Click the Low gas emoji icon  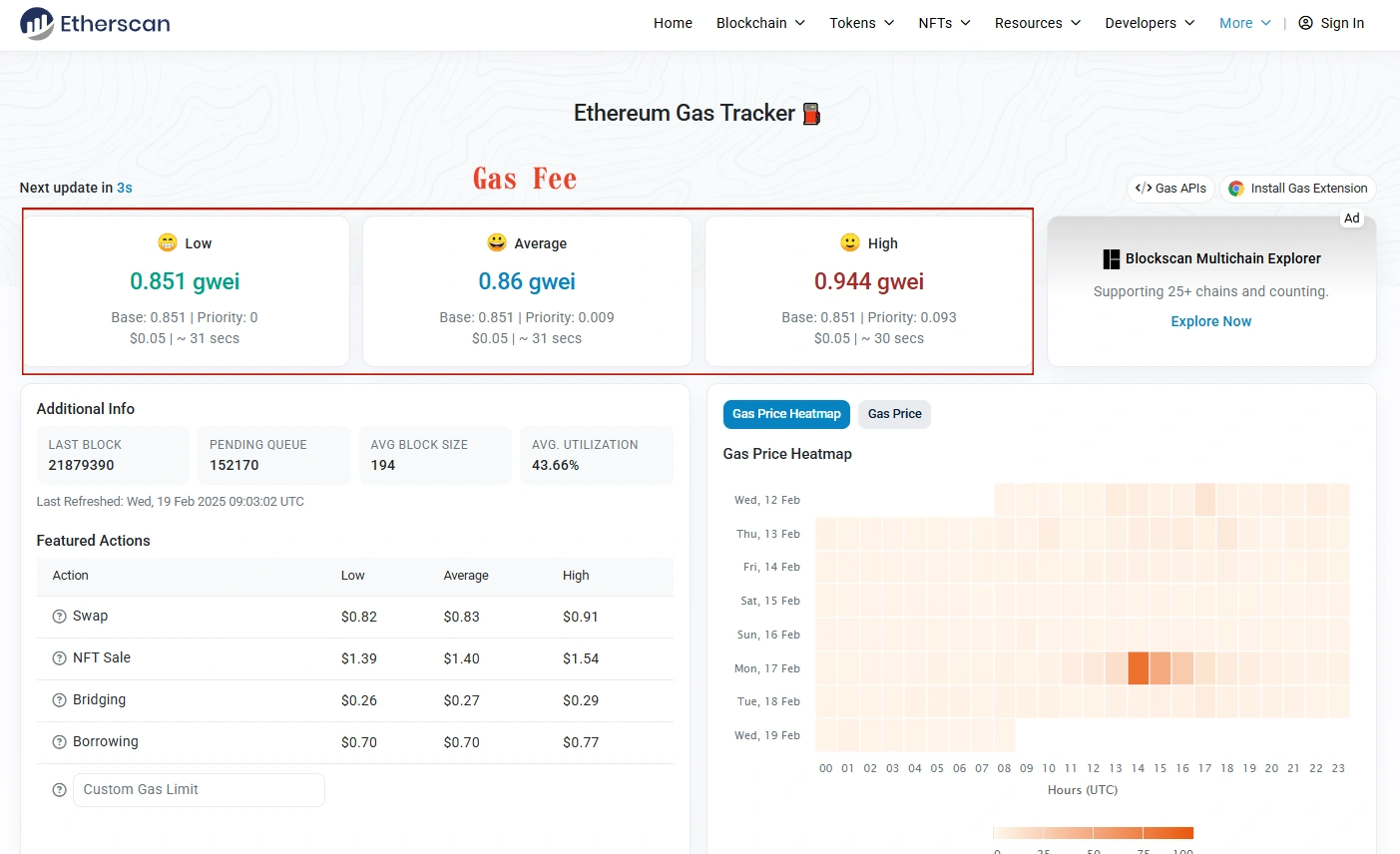168,242
